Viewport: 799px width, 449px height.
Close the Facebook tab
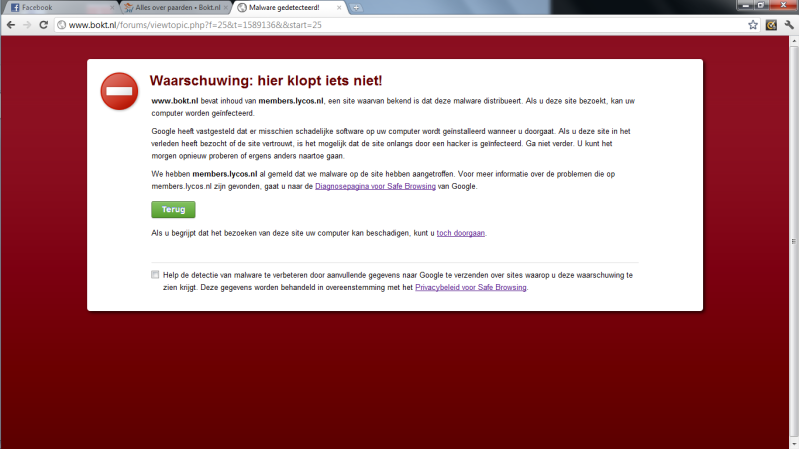(112, 8)
